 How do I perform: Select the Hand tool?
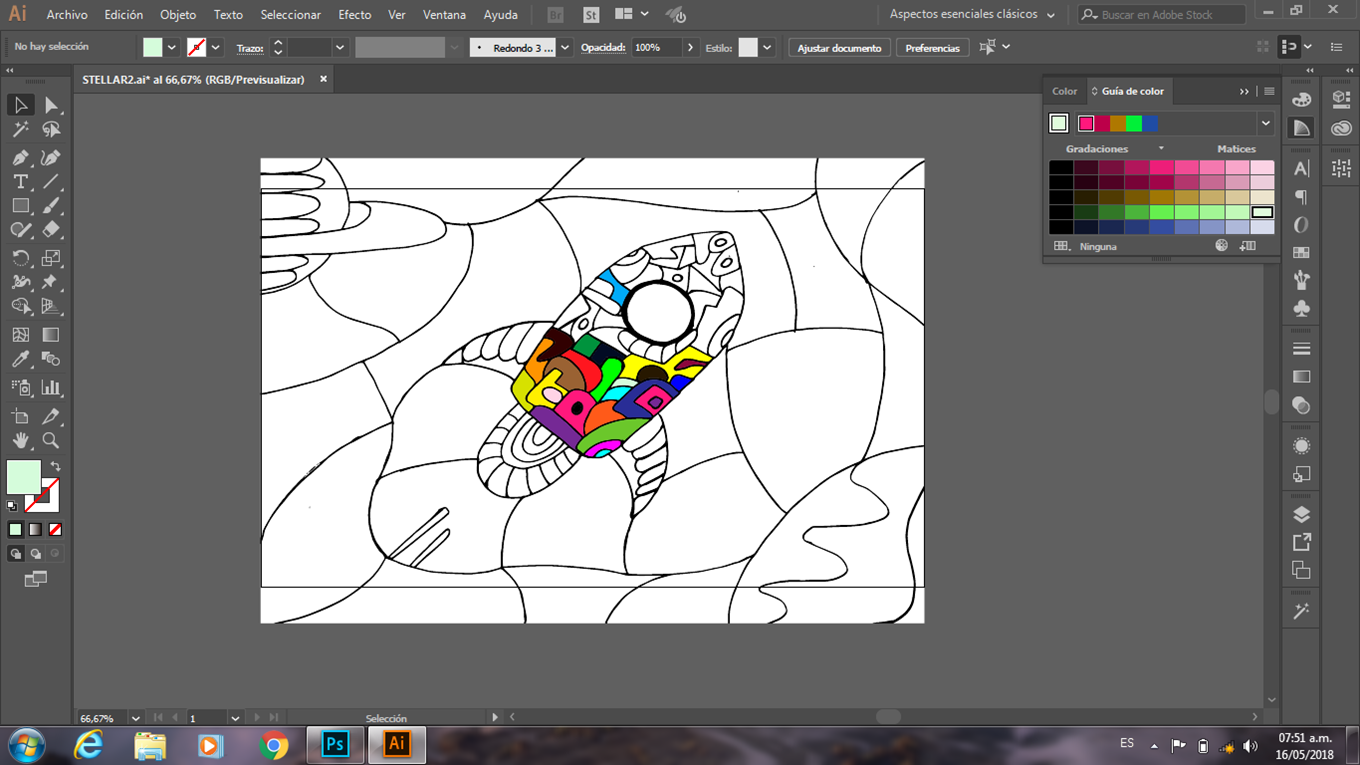tap(20, 440)
